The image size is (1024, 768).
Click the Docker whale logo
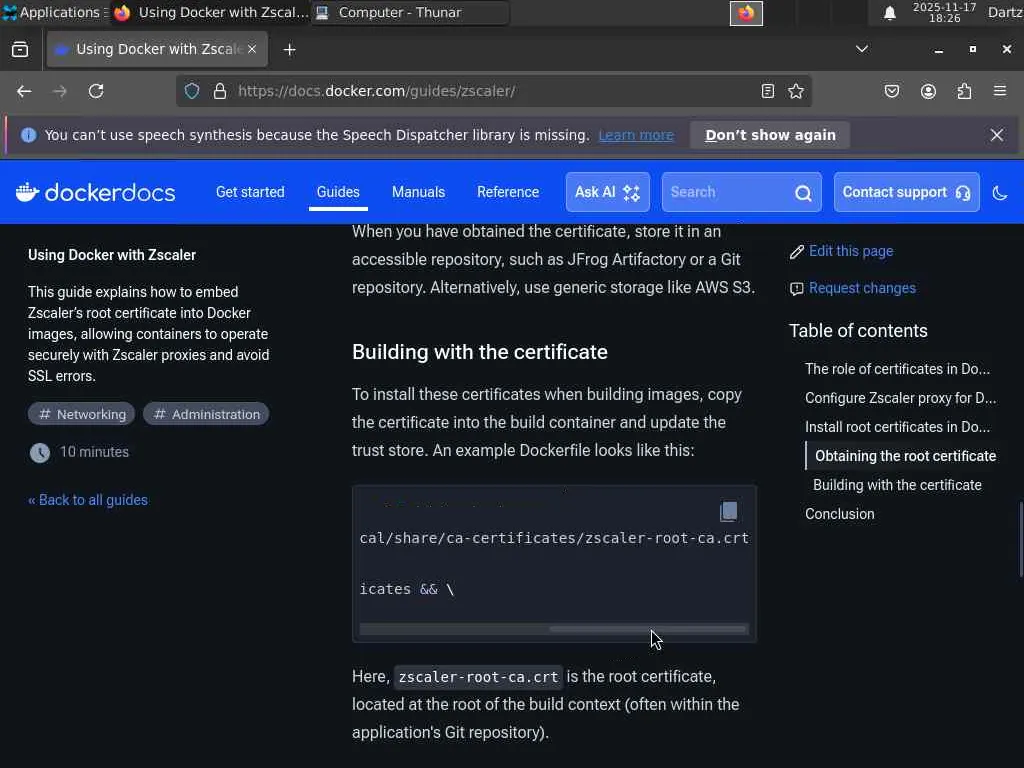click(x=27, y=192)
